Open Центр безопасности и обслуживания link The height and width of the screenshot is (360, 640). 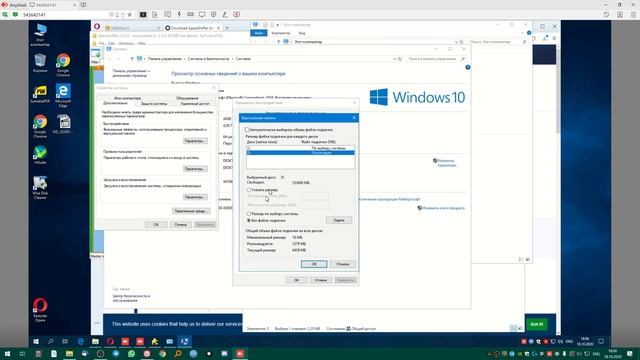pyautogui.click(x=131, y=298)
